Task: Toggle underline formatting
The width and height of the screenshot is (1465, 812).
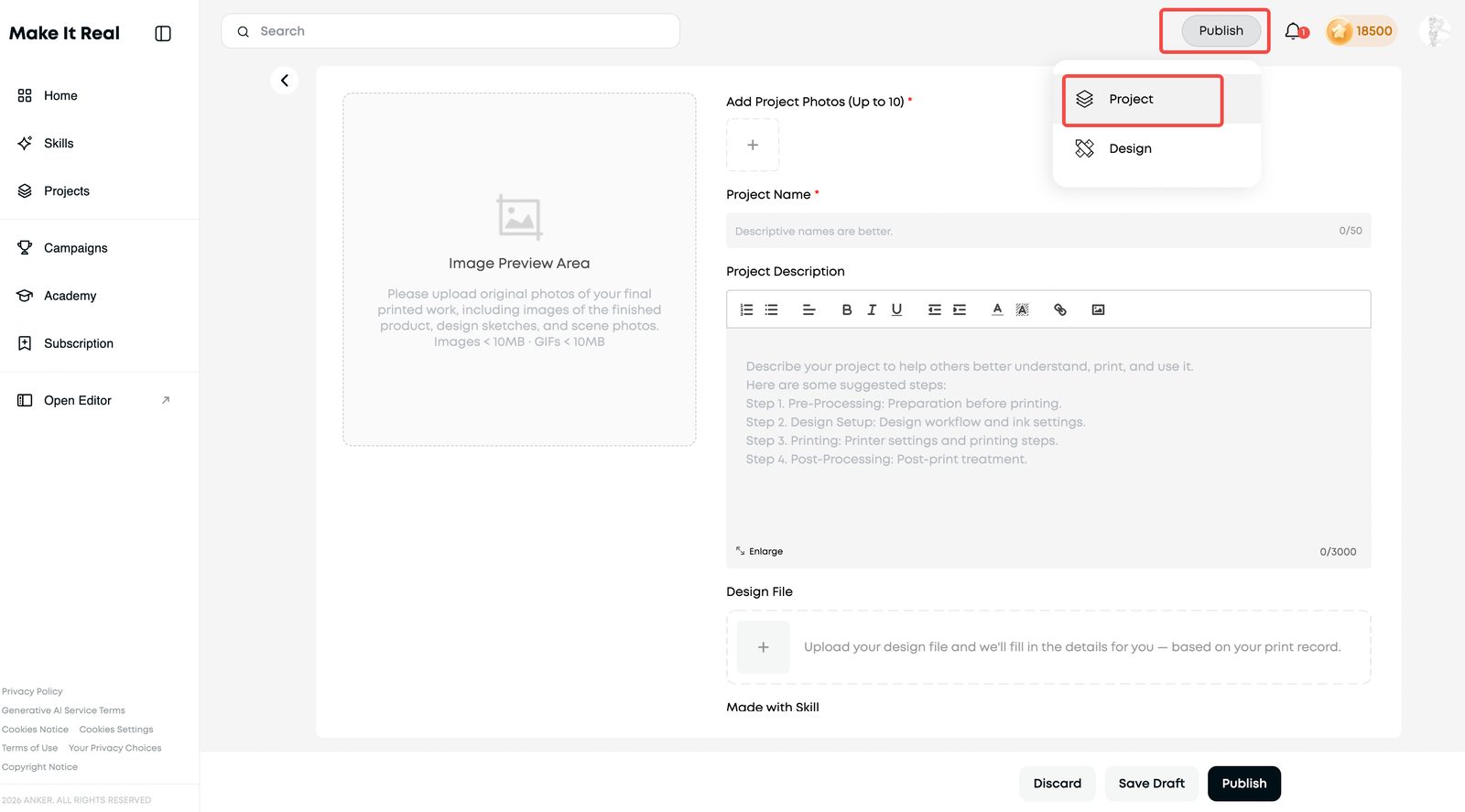Action: coord(896,309)
